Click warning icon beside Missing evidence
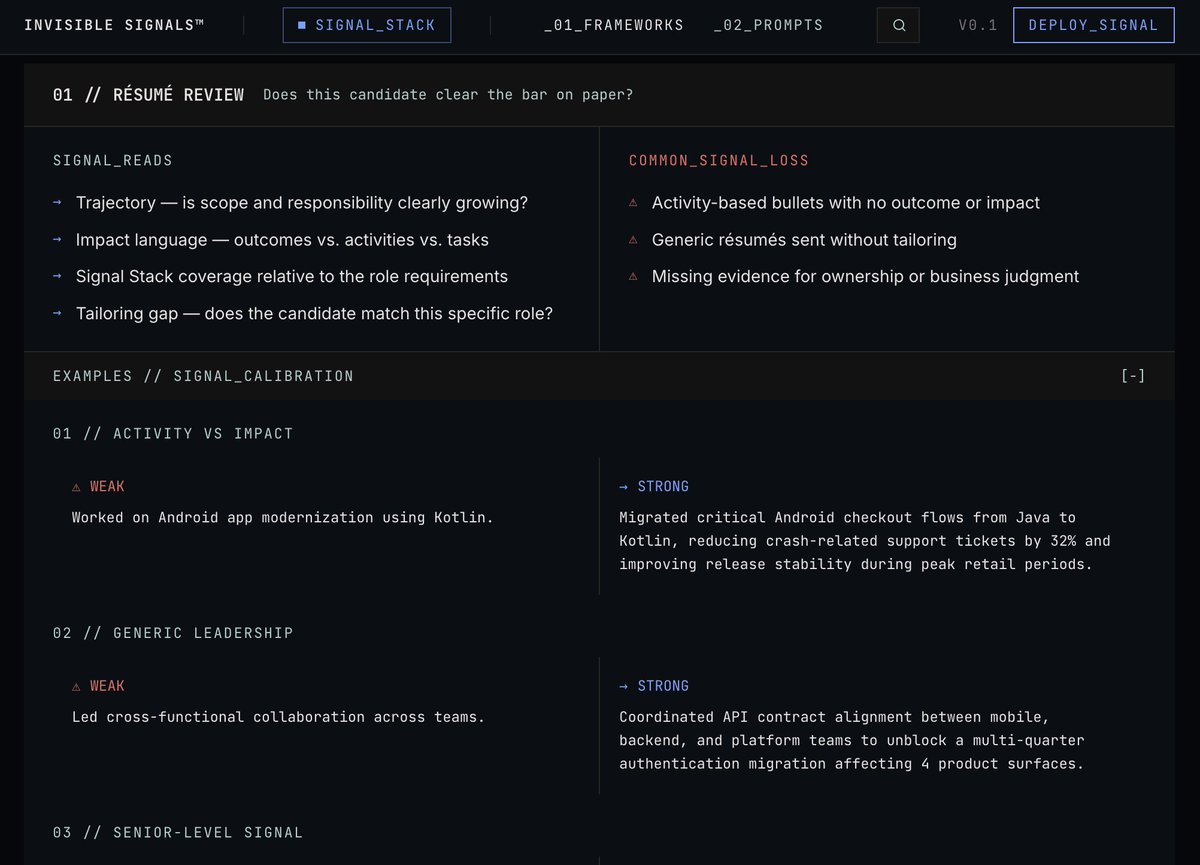The width and height of the screenshot is (1200, 865). 633,277
